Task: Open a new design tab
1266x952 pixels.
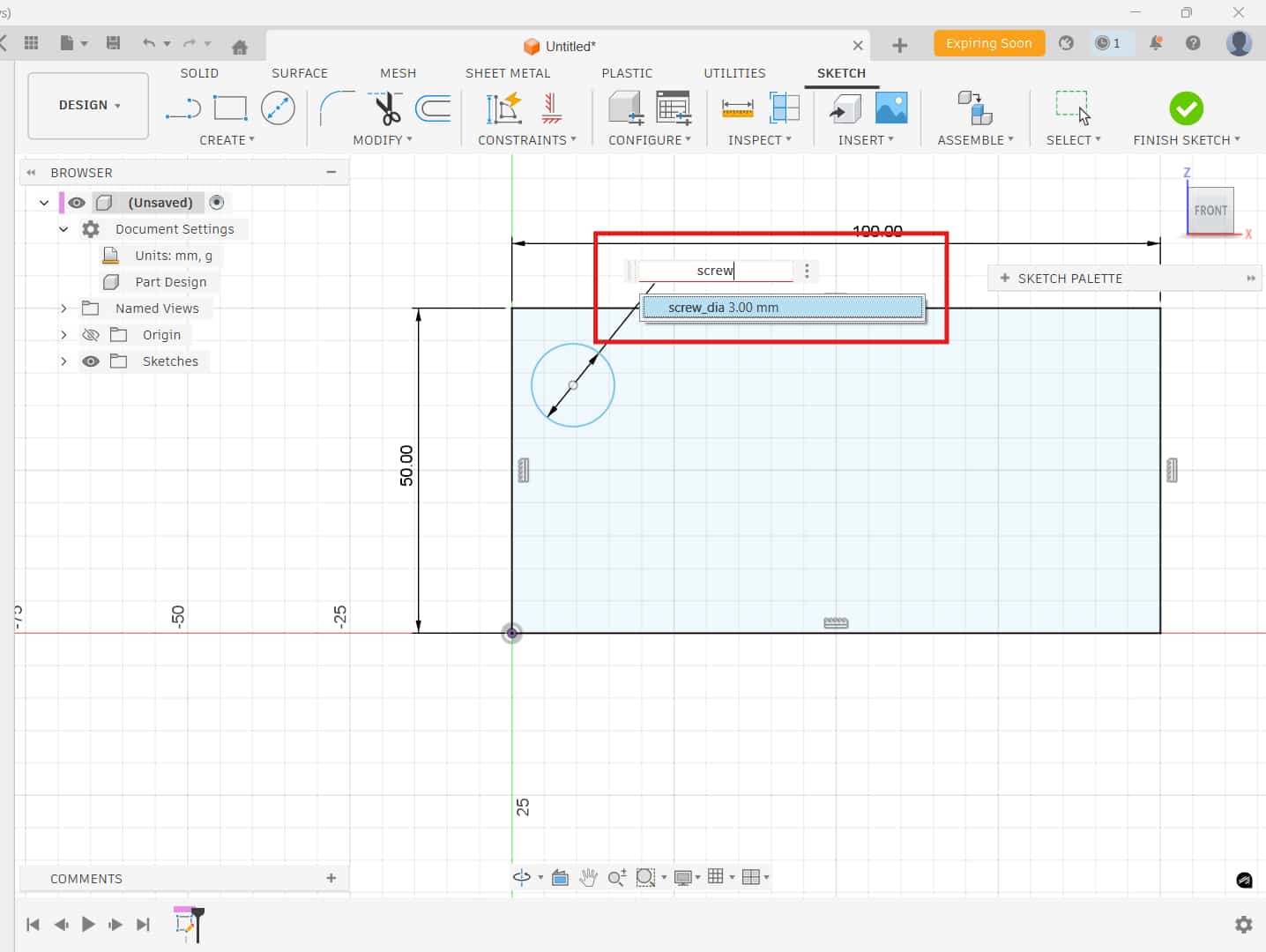Action: click(x=899, y=46)
